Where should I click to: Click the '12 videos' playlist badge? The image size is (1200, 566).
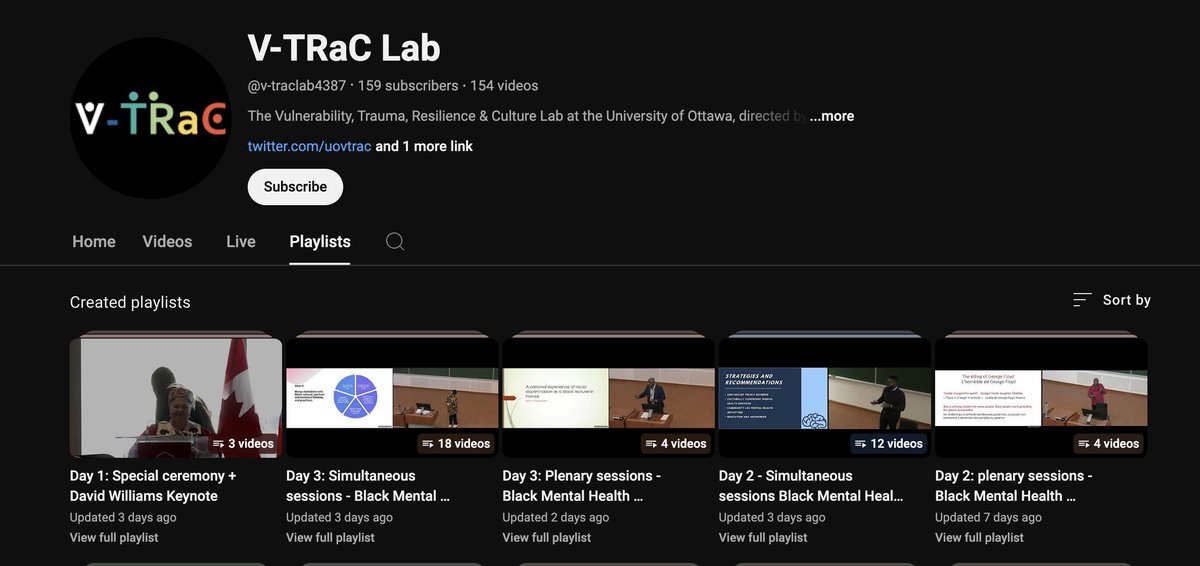point(888,443)
